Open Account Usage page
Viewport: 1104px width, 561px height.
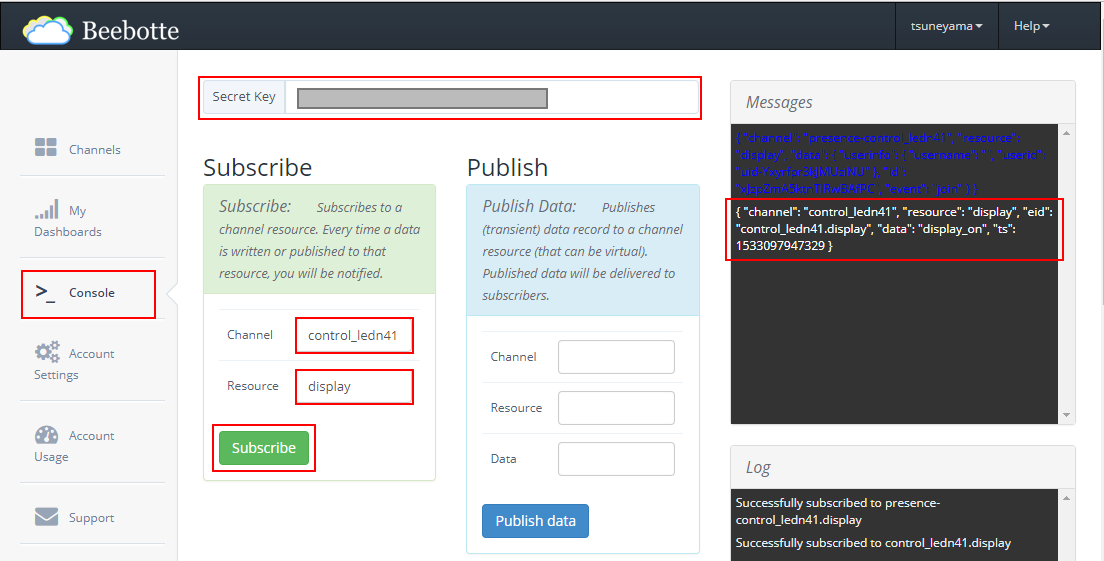pyautogui.click(x=74, y=446)
